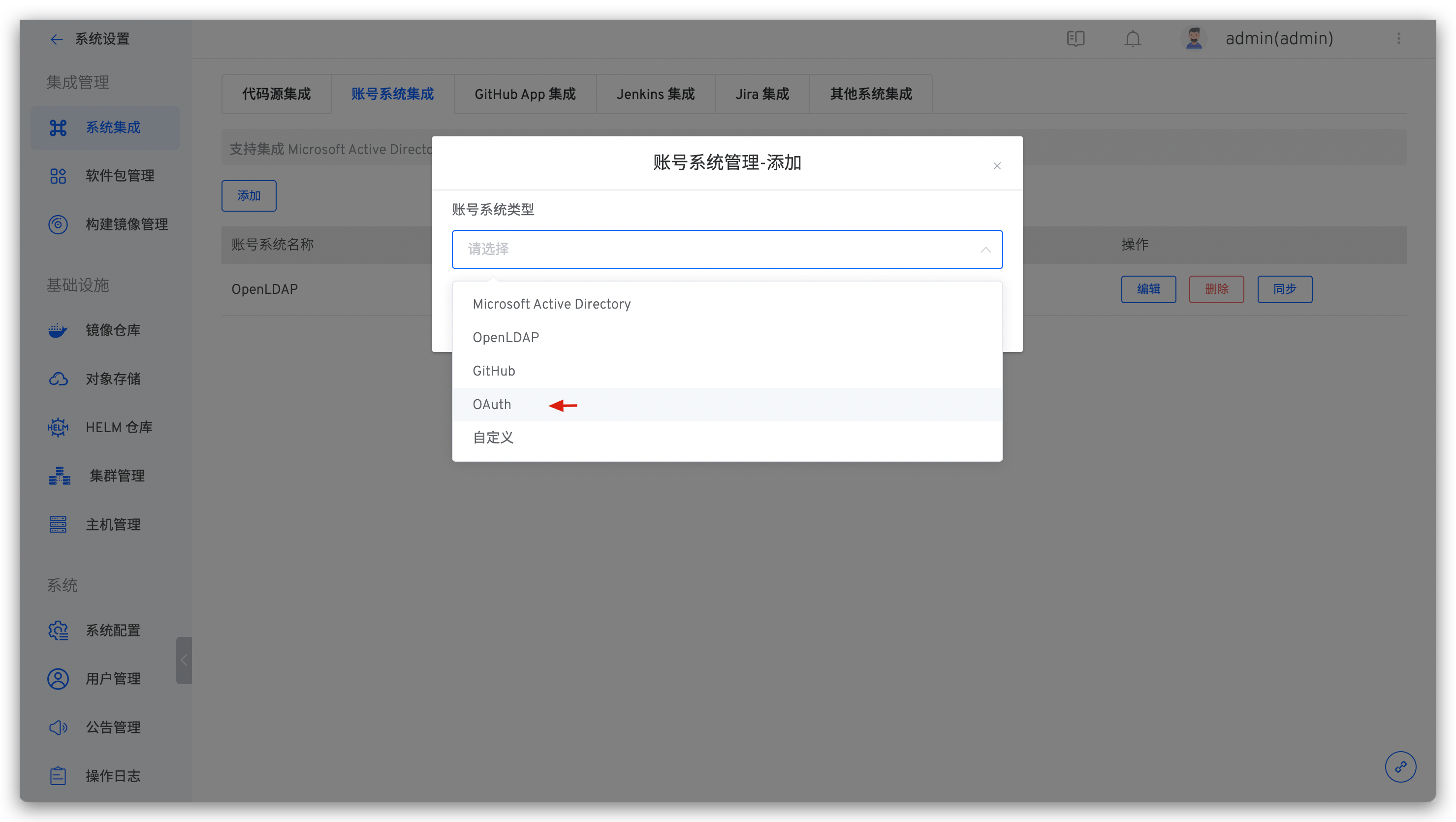Open 系统配置 settings in the sidebar
1456x822 pixels.
tap(113, 630)
